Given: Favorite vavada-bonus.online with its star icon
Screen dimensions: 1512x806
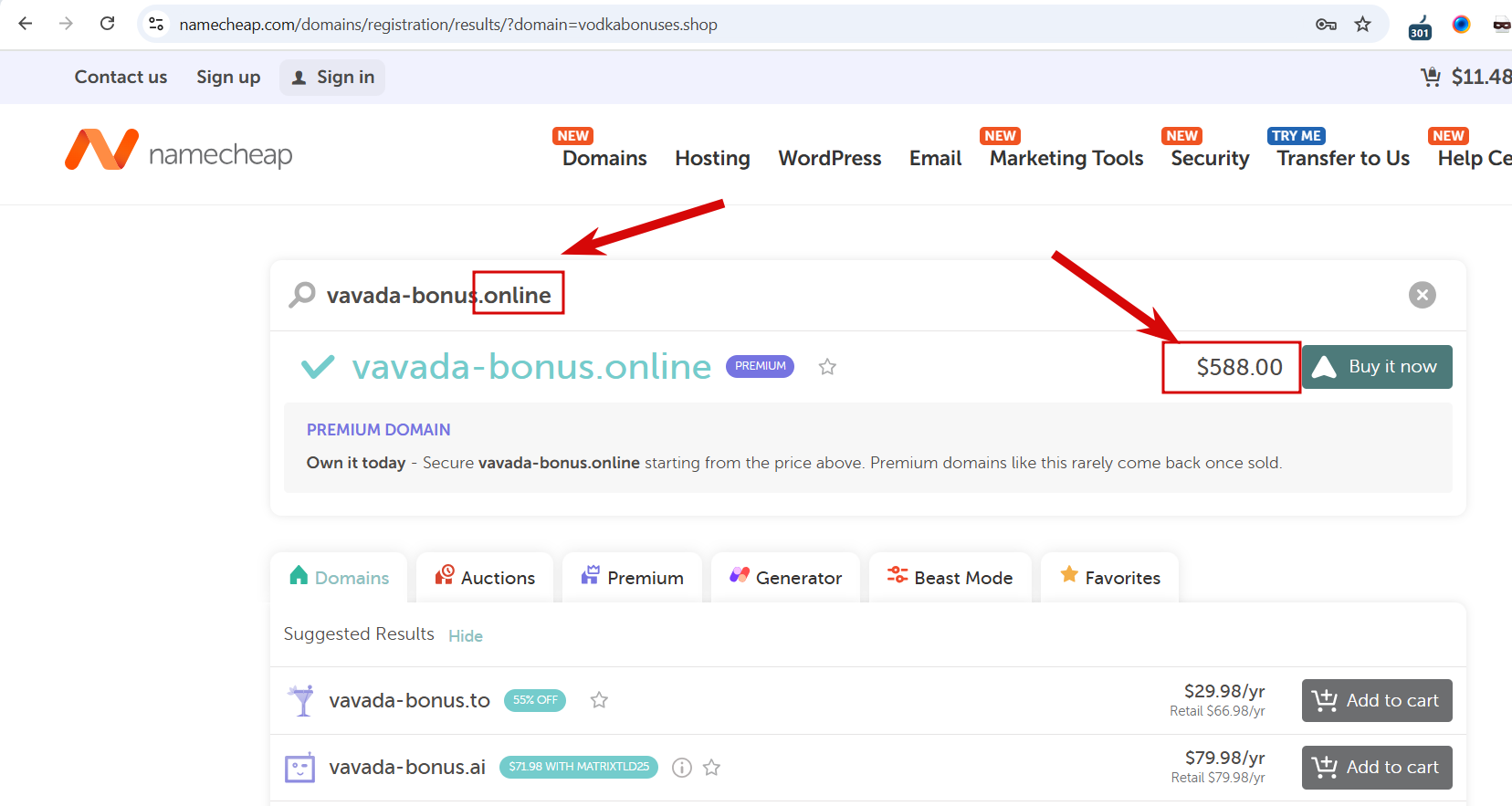Looking at the screenshot, I should point(827,367).
